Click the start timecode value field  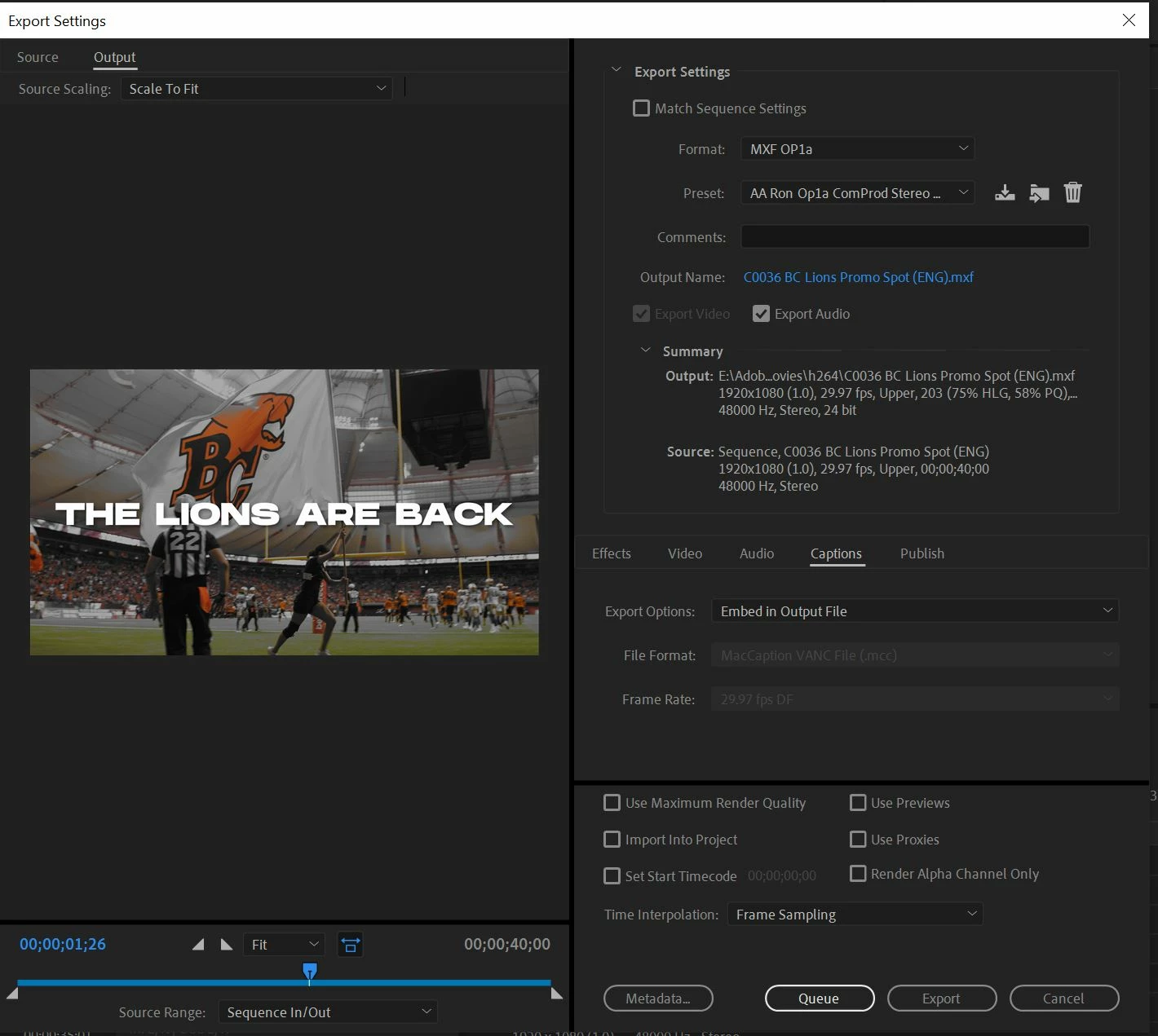click(782, 876)
